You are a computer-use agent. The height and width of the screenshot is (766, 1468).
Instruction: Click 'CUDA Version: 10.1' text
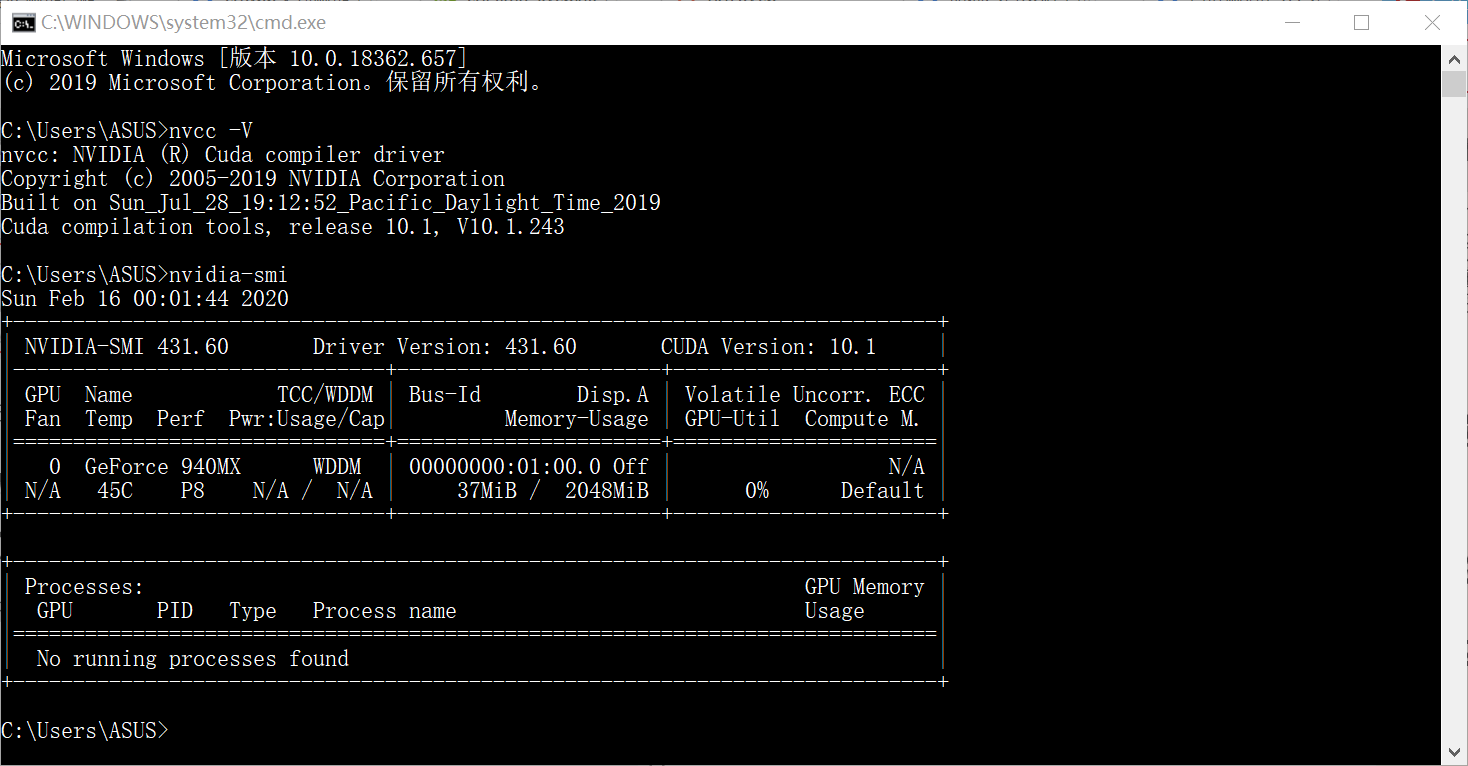tap(768, 347)
